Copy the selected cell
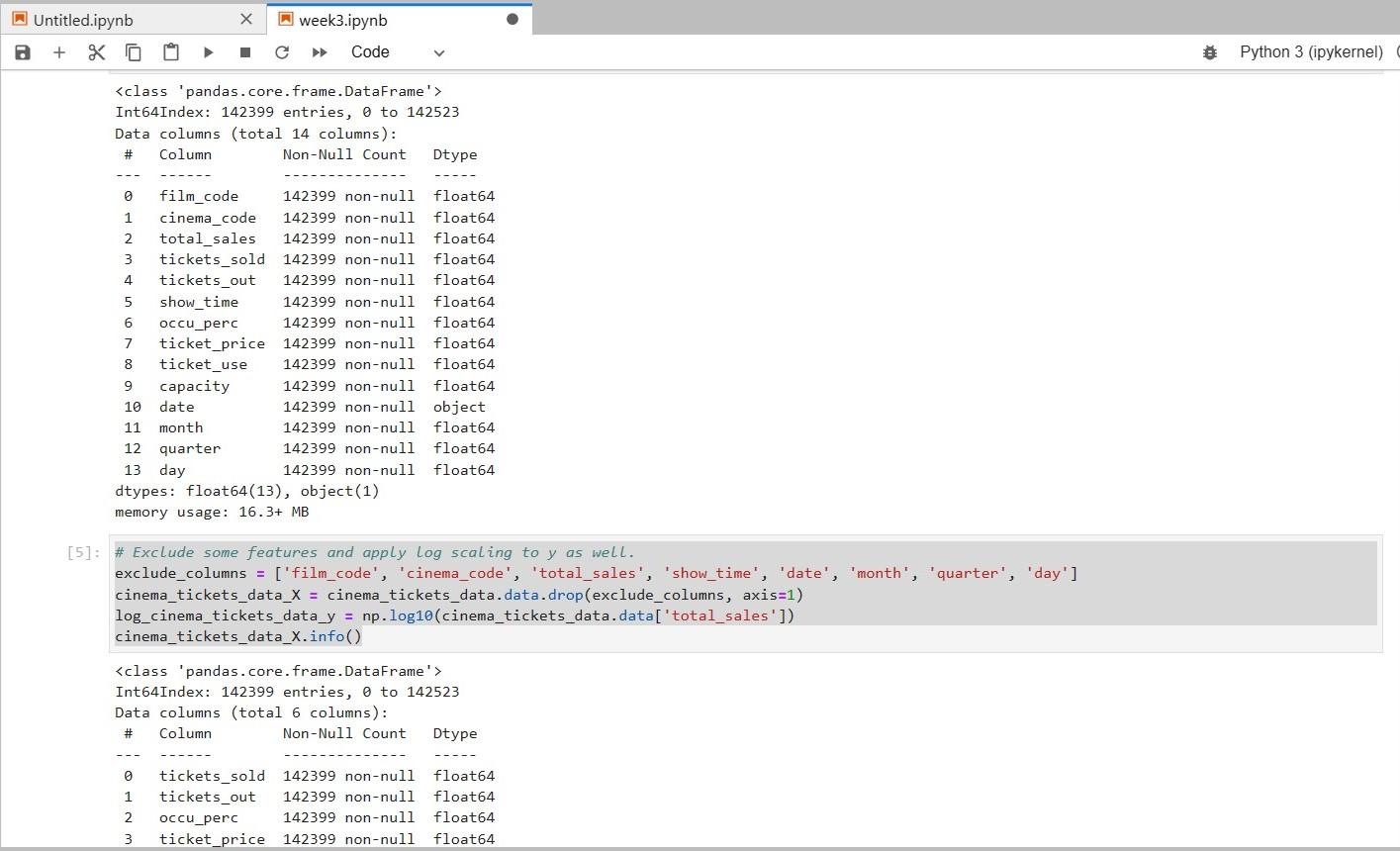Image resolution: width=1400 pixels, height=851 pixels. pos(134,52)
